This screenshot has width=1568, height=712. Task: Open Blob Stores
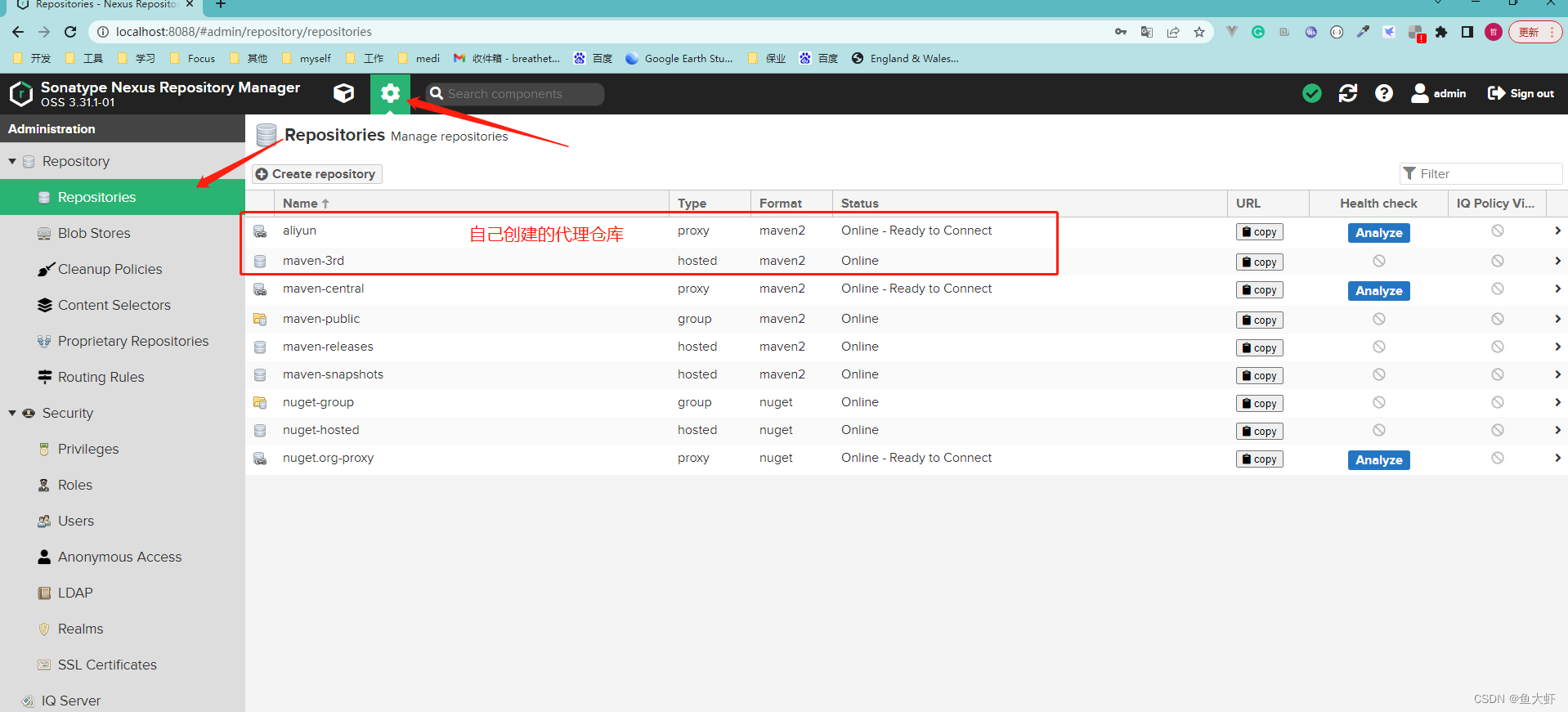coord(94,233)
